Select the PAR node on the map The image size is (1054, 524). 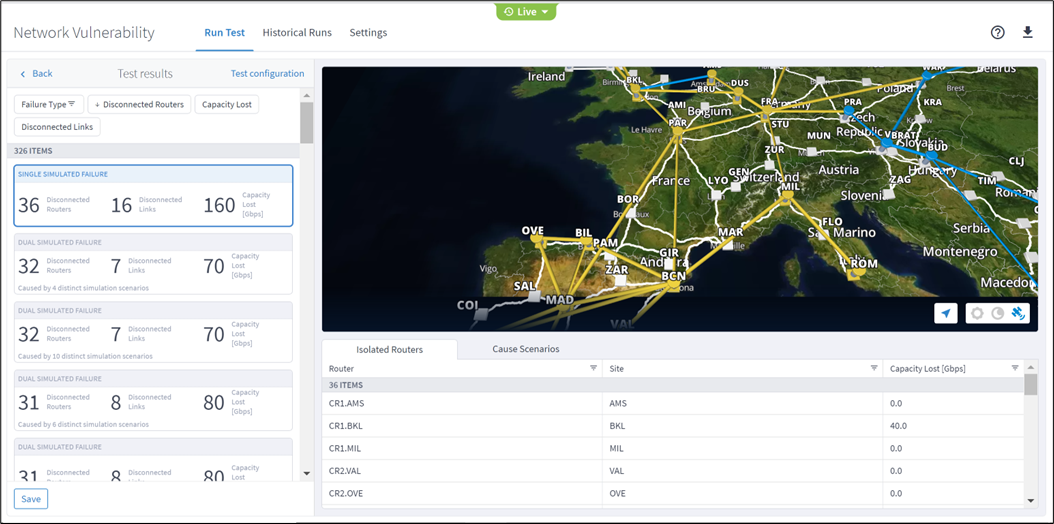pyautogui.click(x=678, y=133)
